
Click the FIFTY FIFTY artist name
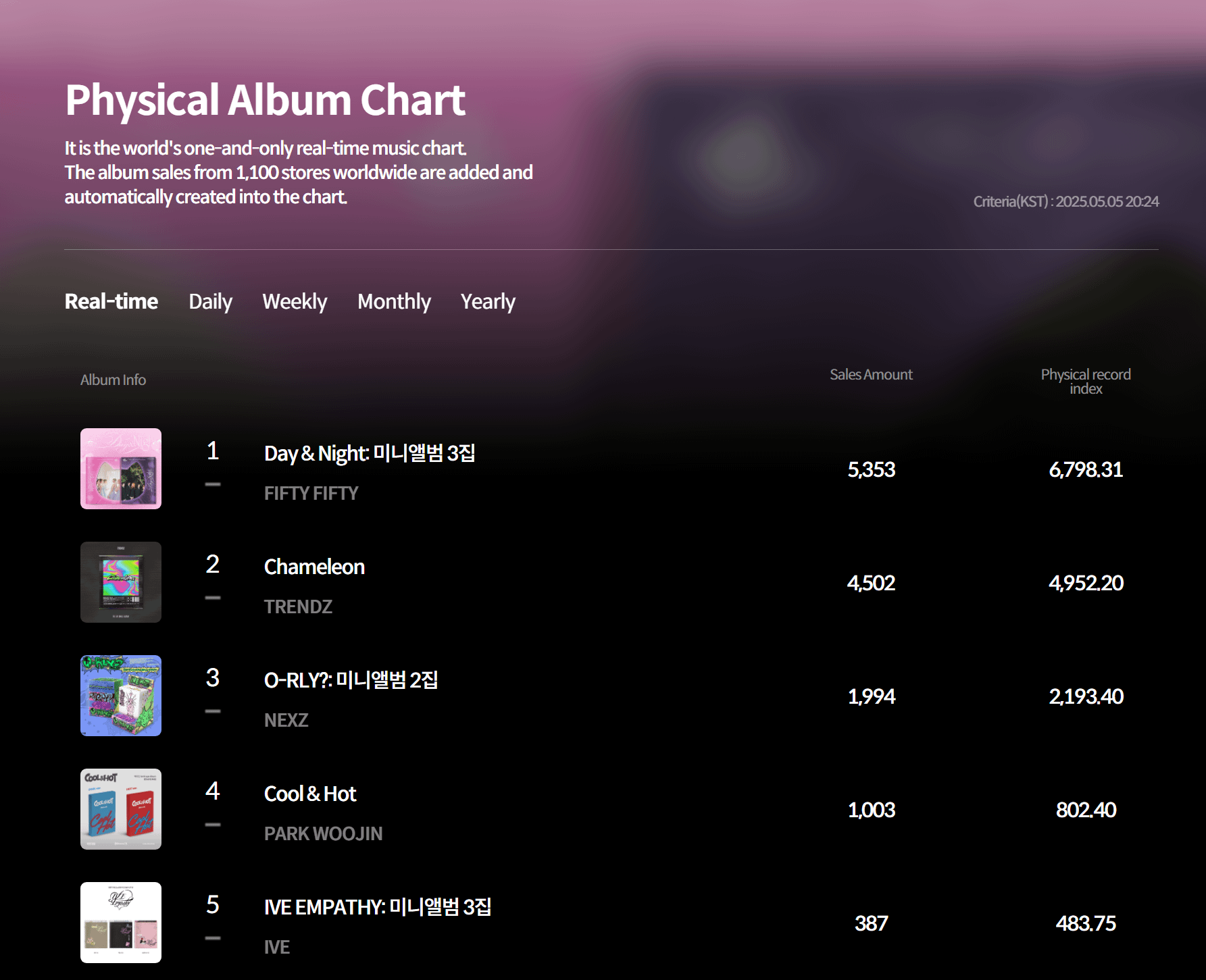[311, 494]
